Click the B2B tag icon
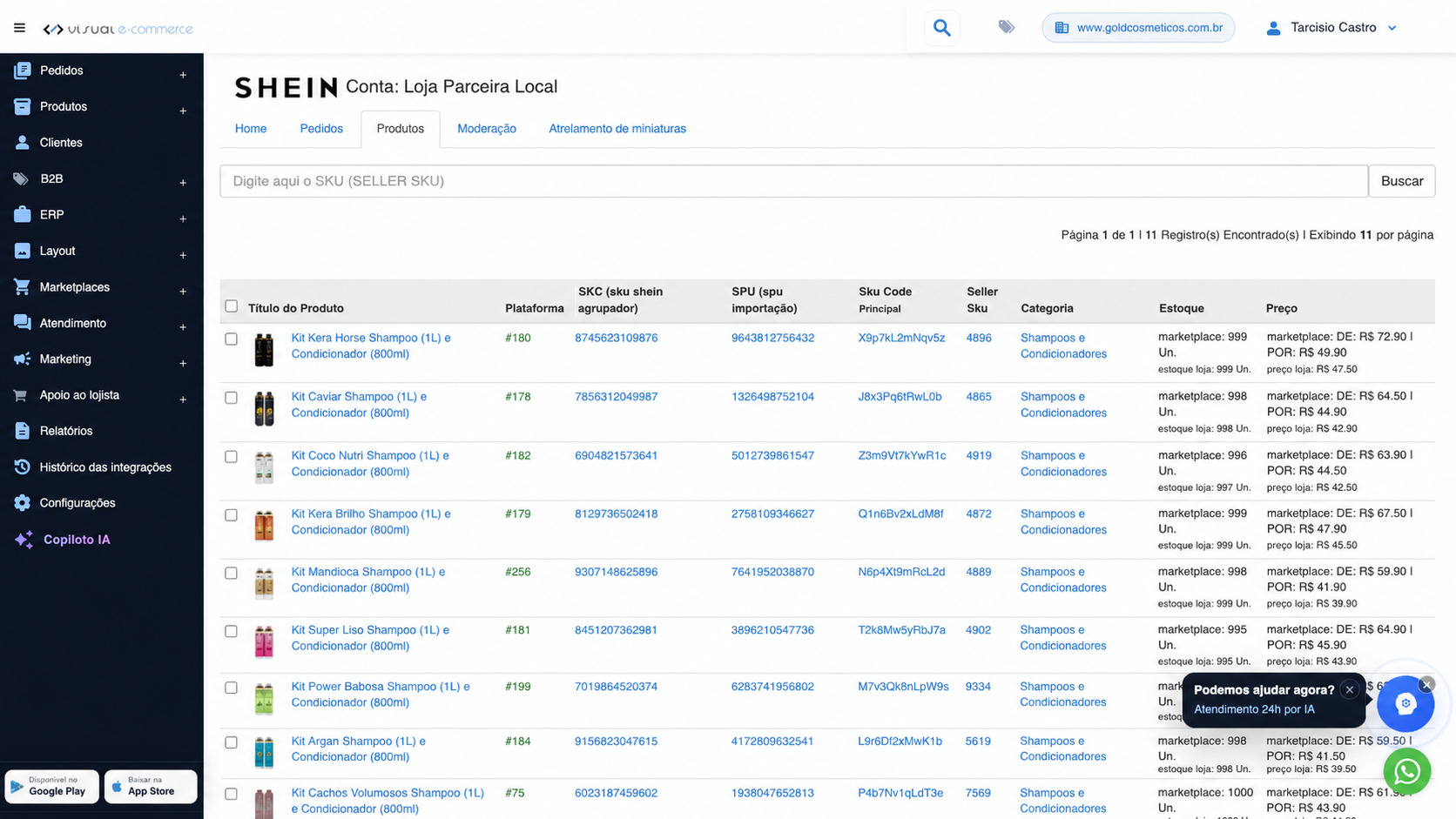The image size is (1456, 819). click(21, 178)
